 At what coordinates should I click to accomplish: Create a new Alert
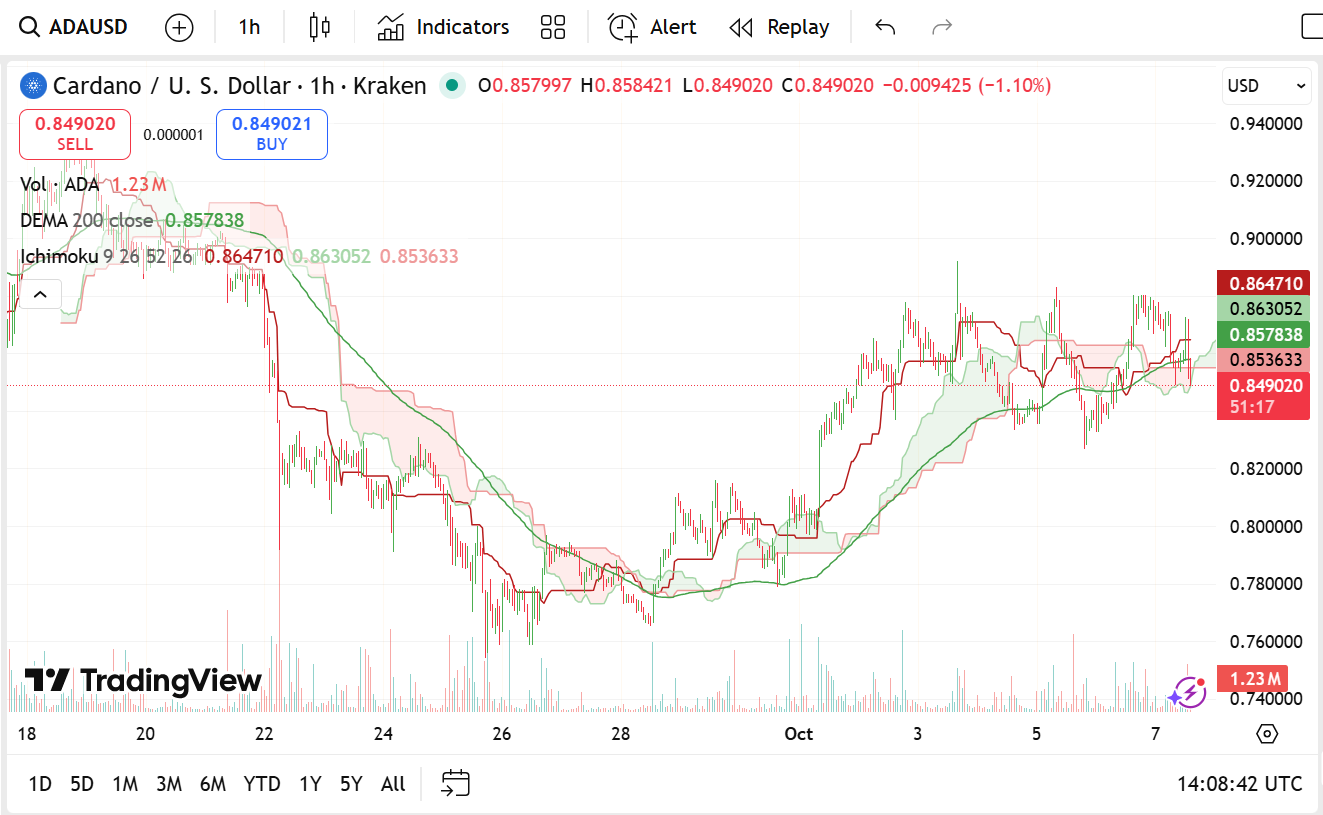tap(652, 27)
